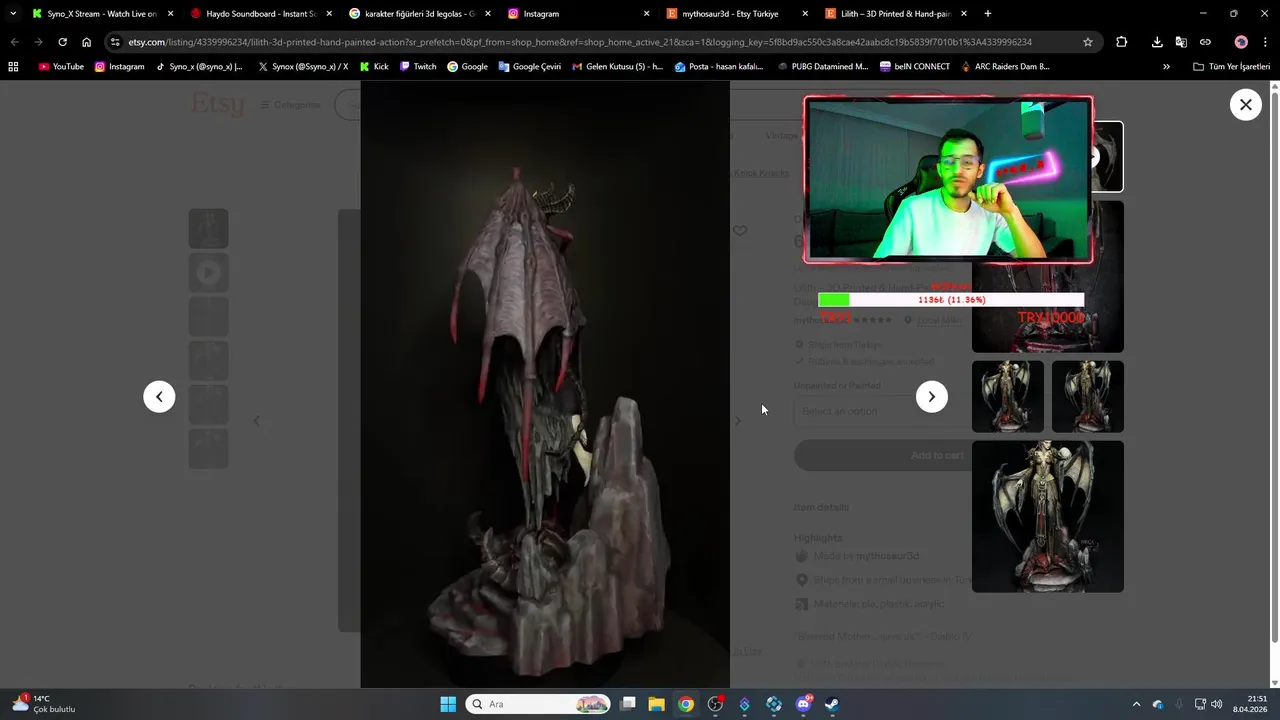Screen dimensions: 1280x720
Task: Expand the tab search dropdown
Action: coord(12,14)
